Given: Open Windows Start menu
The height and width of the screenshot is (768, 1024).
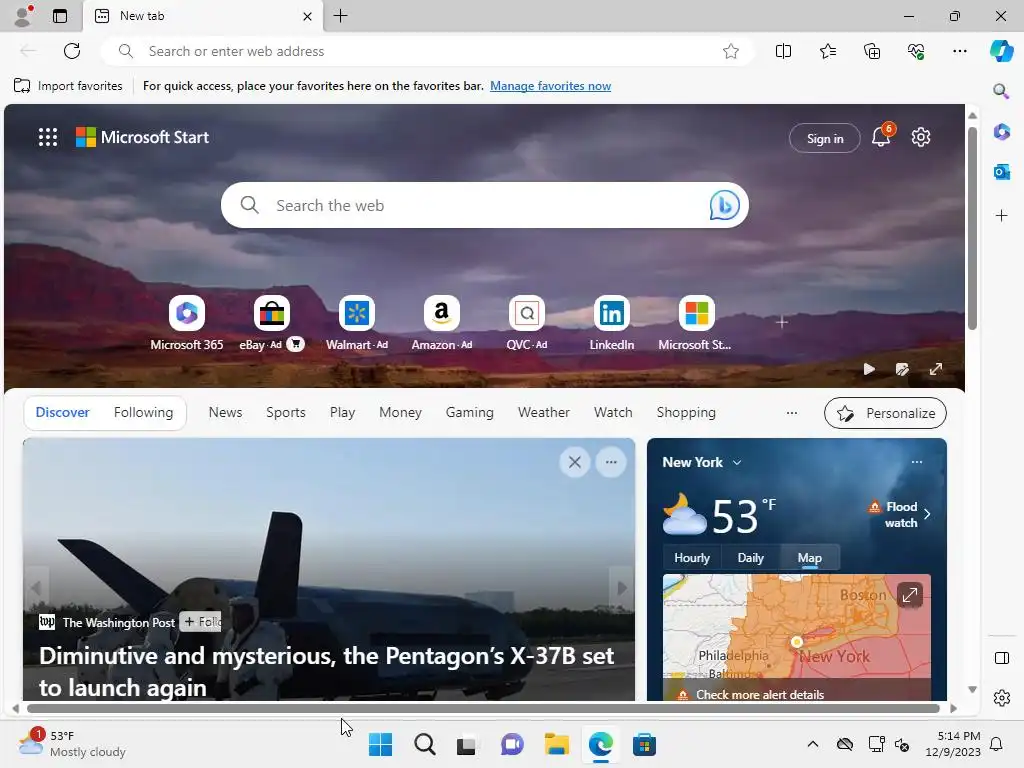Looking at the screenshot, I should click(380, 744).
